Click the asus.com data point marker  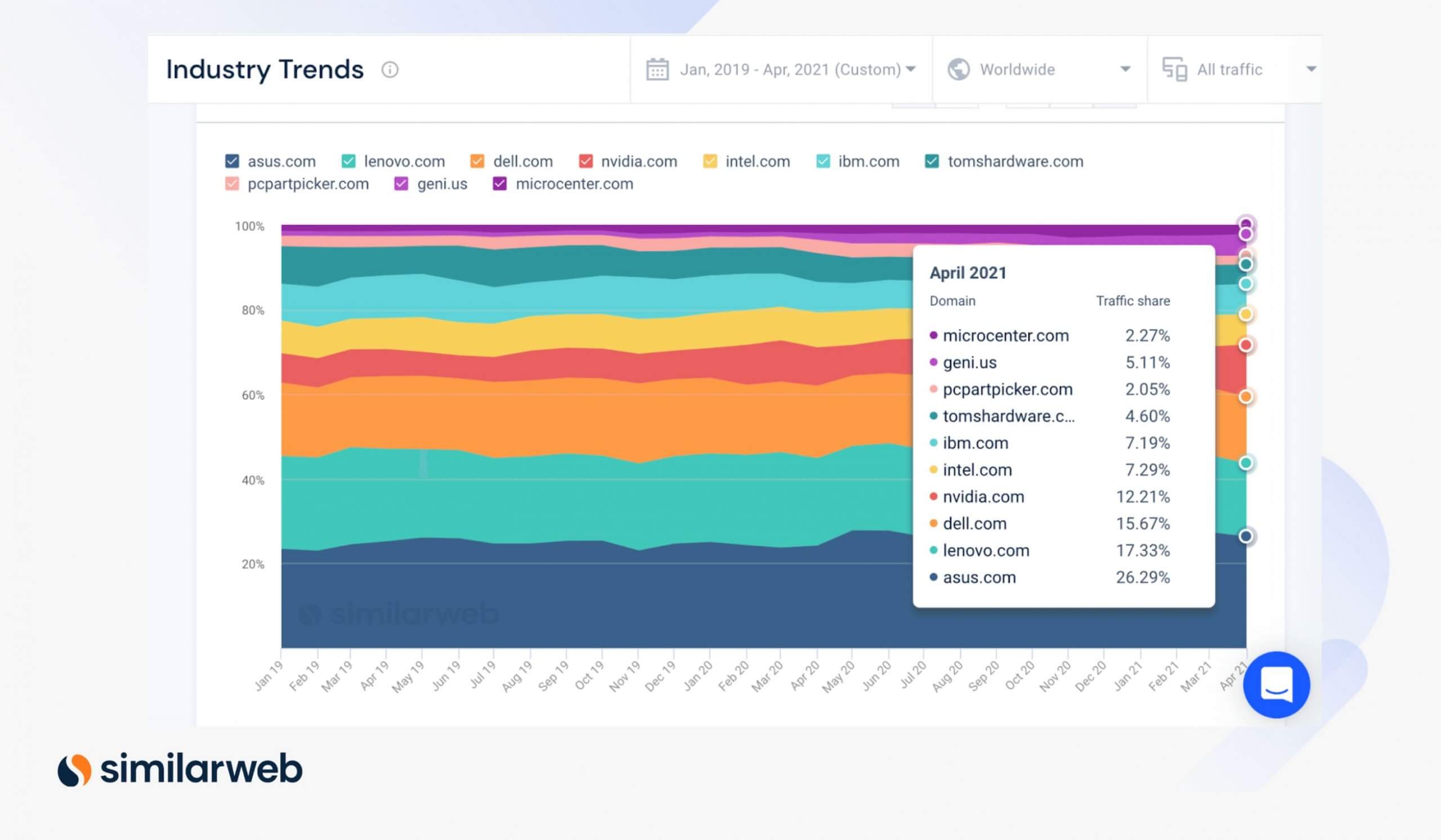point(1246,536)
